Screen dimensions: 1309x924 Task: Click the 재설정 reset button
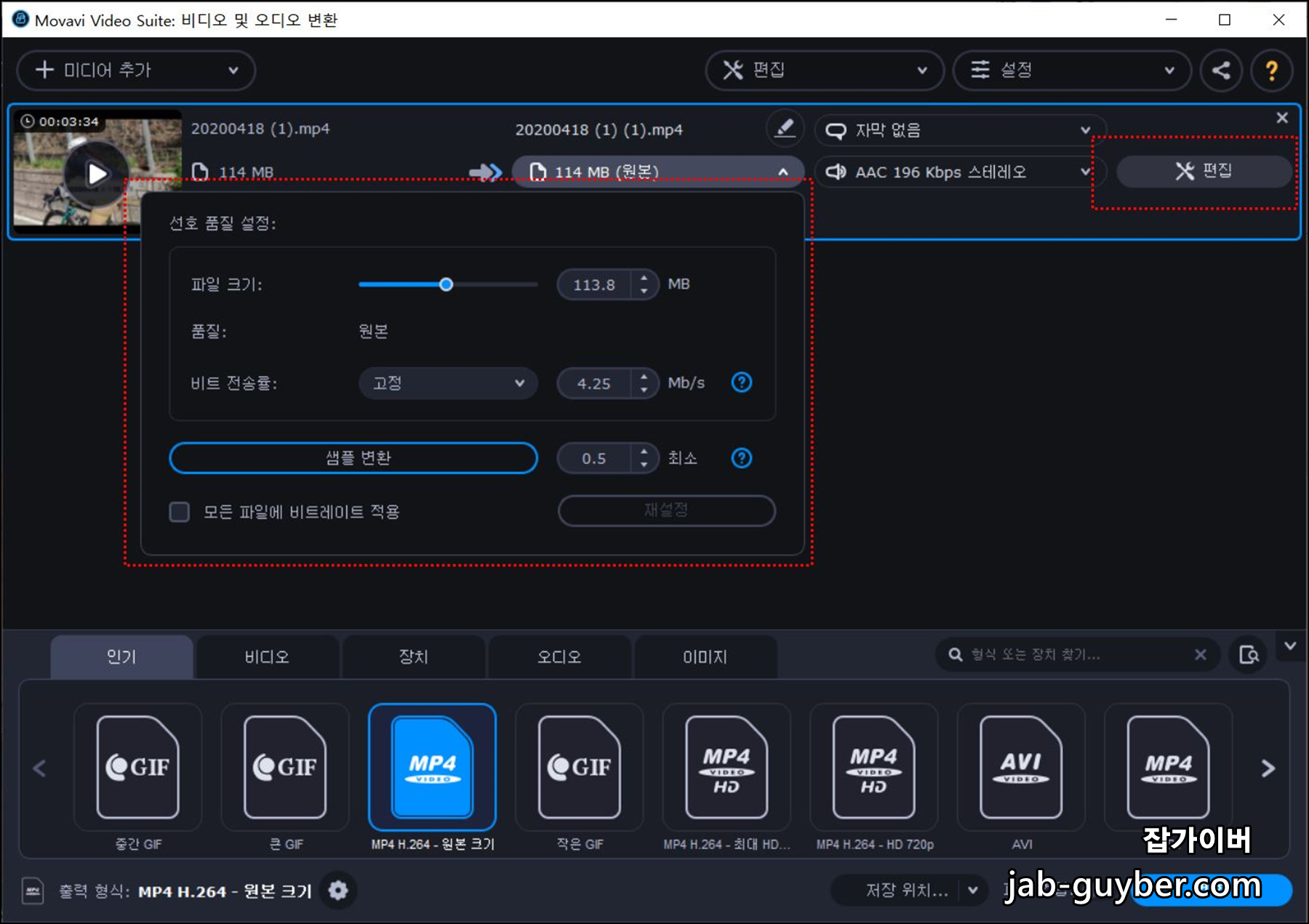coord(666,510)
